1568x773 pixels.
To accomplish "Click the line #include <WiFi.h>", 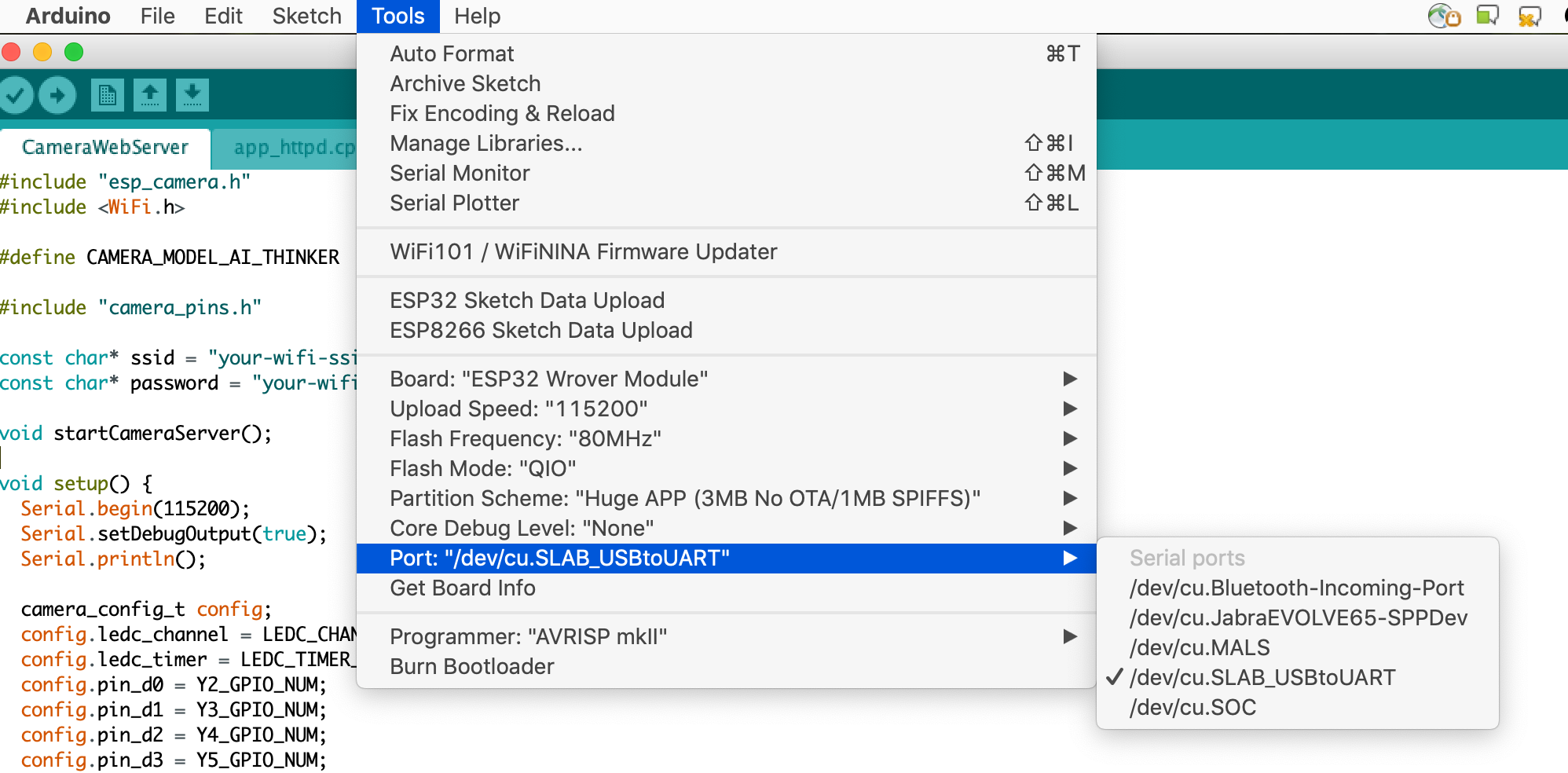I will coord(93,207).
